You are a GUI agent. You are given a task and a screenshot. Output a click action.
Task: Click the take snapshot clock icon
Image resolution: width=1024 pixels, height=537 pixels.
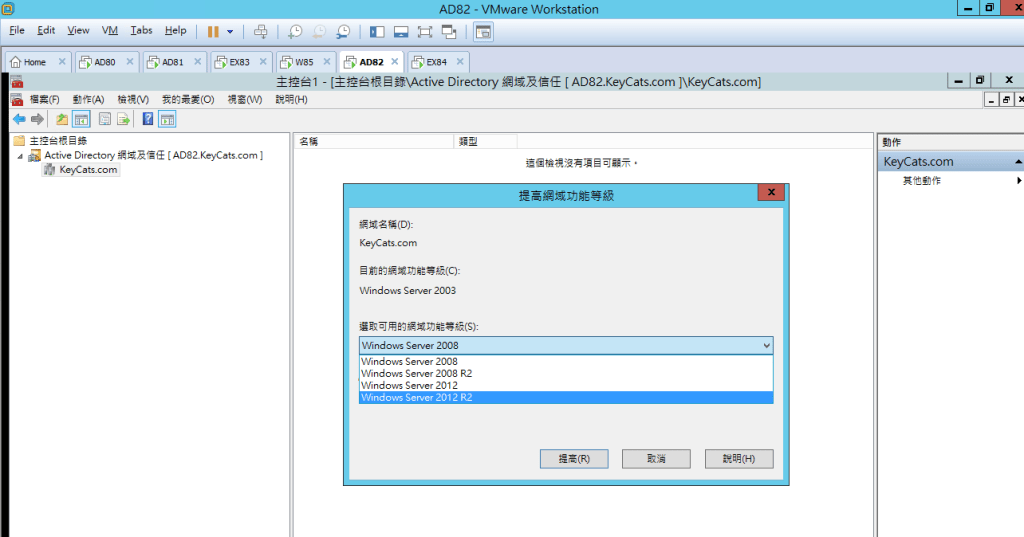click(x=295, y=31)
